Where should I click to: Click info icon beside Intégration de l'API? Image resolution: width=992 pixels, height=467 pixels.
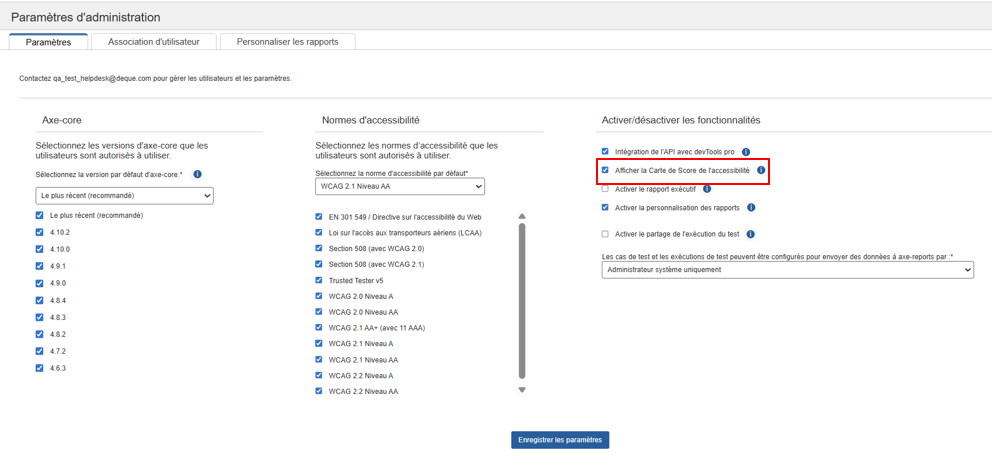tap(746, 152)
